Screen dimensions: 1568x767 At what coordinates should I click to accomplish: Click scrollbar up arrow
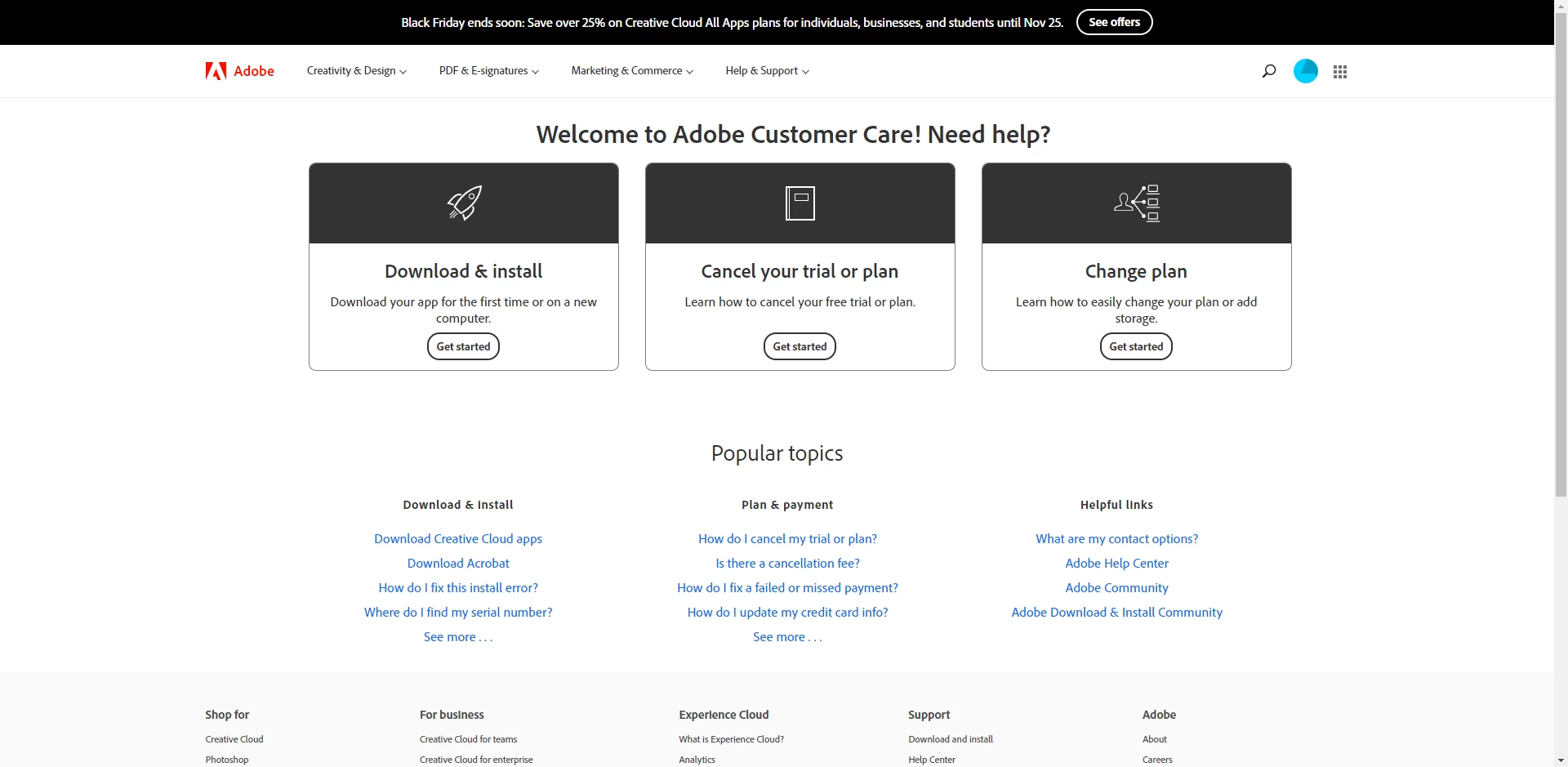[1561, 6]
